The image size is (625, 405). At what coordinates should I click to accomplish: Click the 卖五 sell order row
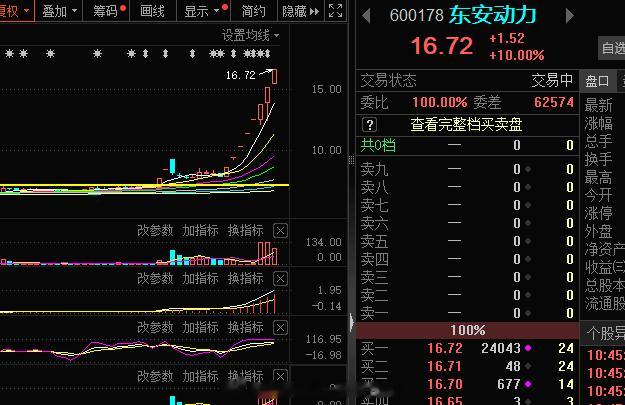[467, 241]
